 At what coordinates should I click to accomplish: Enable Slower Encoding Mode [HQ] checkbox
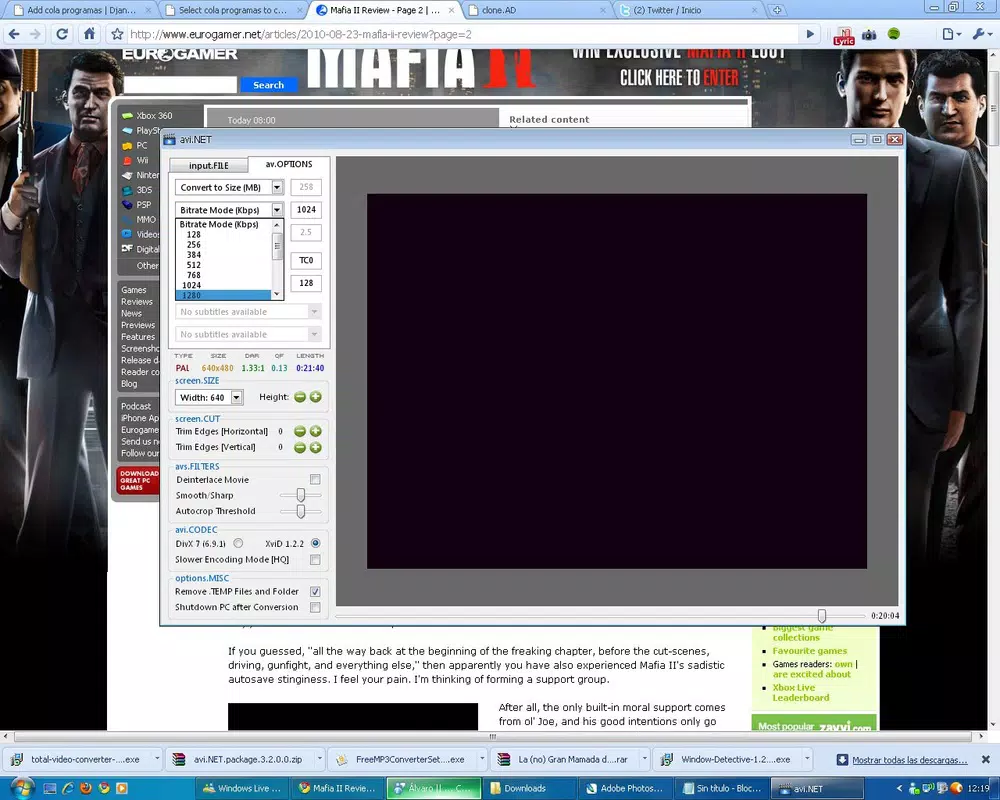(x=315, y=559)
